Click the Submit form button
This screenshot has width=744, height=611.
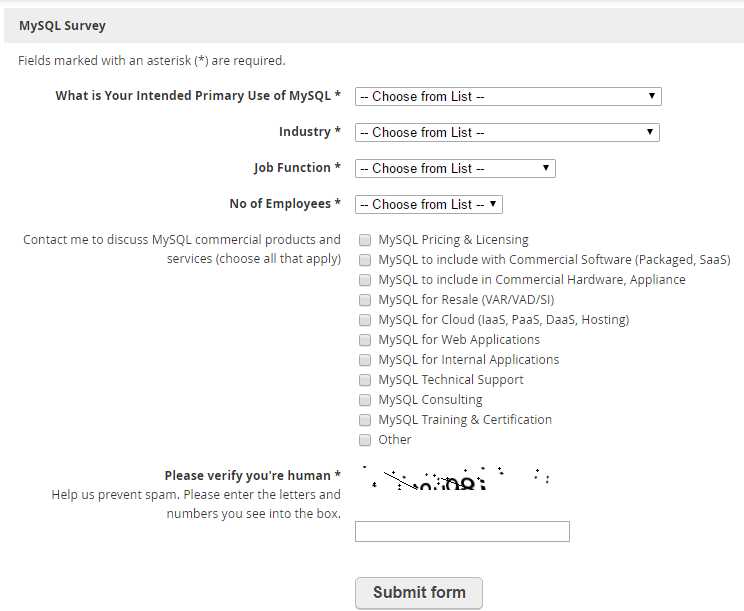pyautogui.click(x=419, y=593)
